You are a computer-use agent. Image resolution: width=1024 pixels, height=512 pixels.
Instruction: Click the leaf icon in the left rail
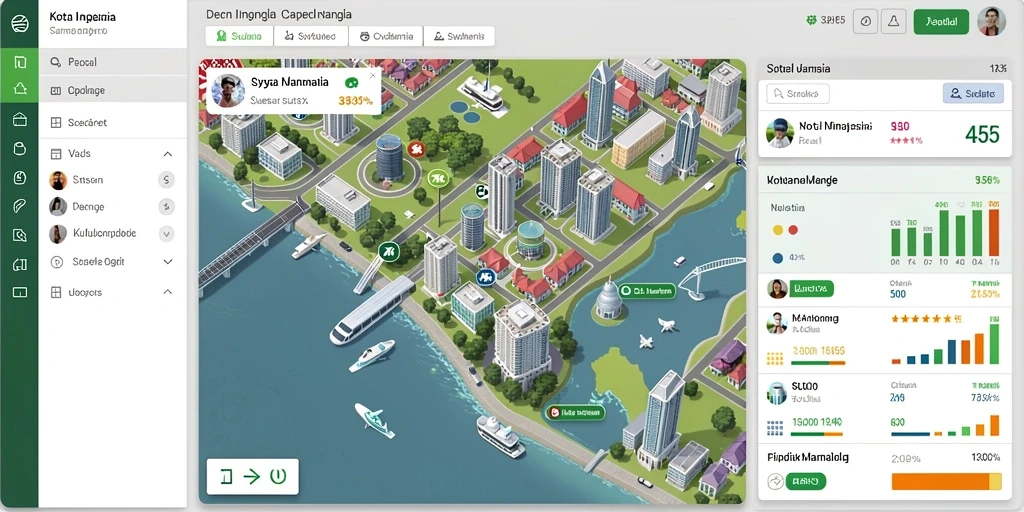(20, 206)
